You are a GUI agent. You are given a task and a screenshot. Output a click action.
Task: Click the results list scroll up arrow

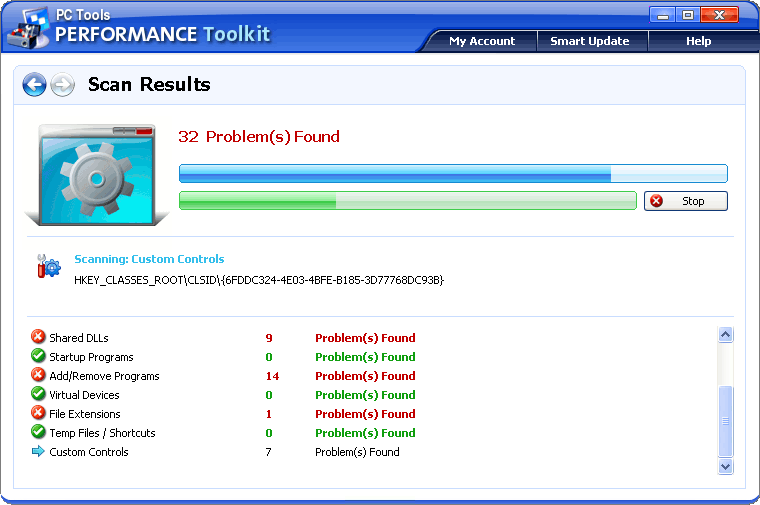[725, 334]
